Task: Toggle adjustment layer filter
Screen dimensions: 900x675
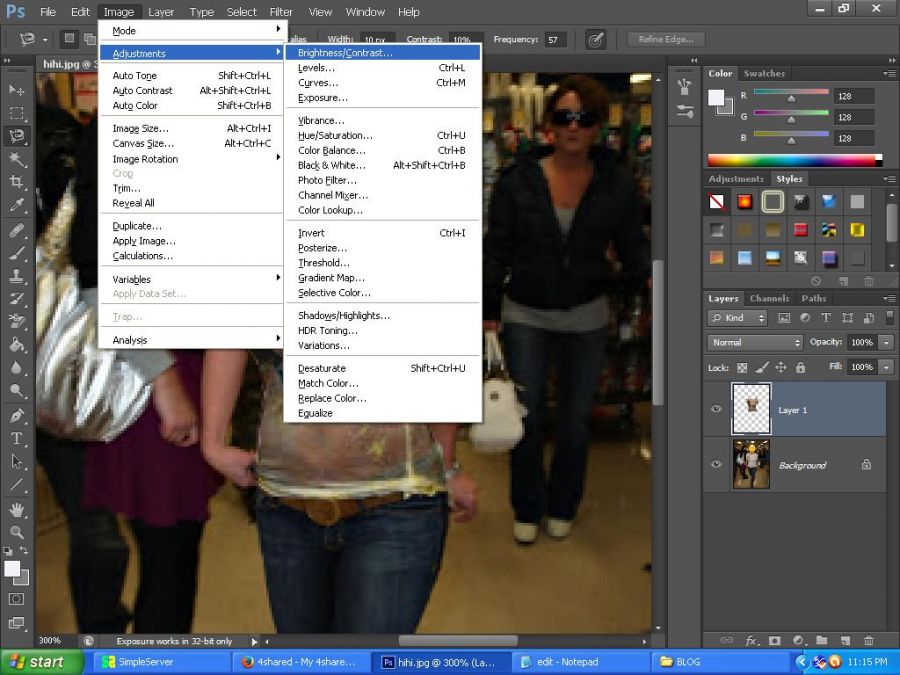Action: pyautogui.click(x=805, y=318)
